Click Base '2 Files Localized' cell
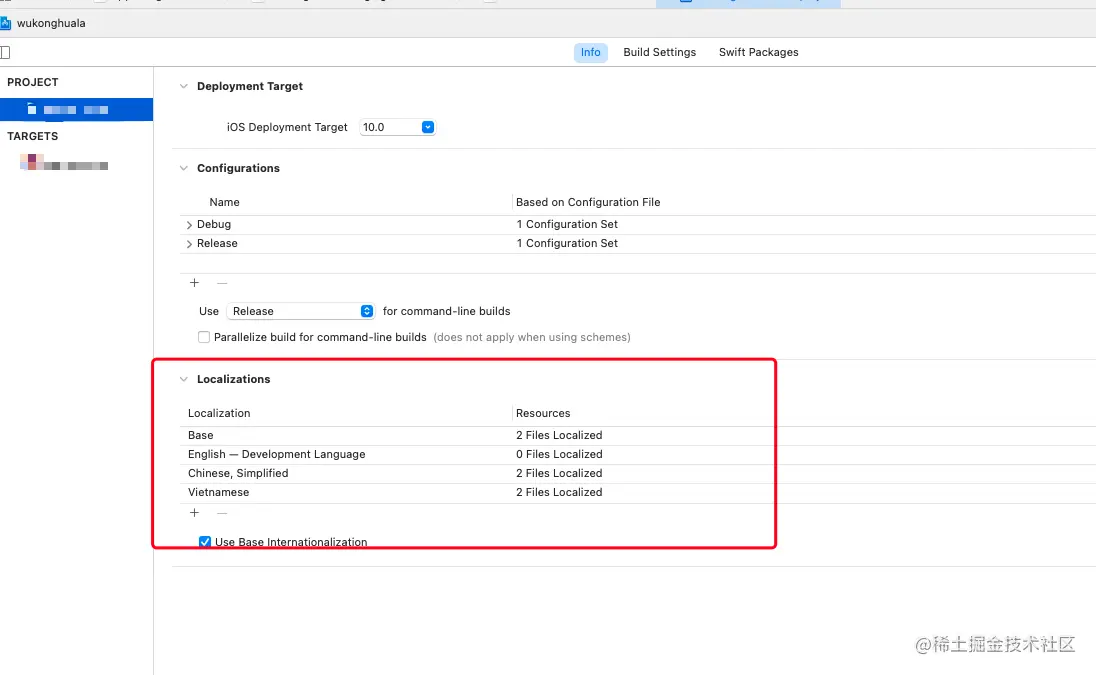Viewport: 1096px width, 675px height. [559, 435]
